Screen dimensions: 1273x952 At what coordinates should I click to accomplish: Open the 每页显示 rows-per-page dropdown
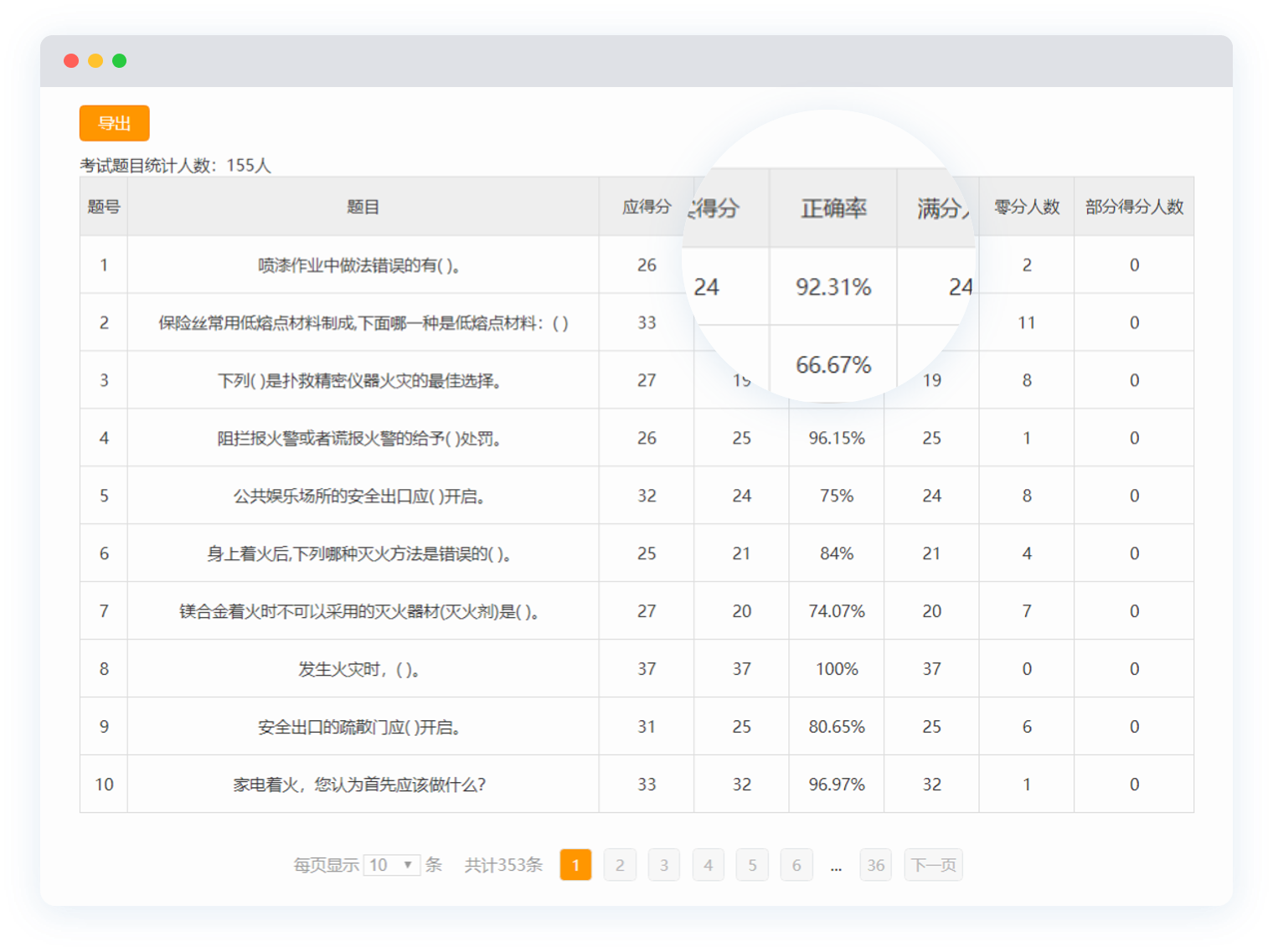pos(391,865)
